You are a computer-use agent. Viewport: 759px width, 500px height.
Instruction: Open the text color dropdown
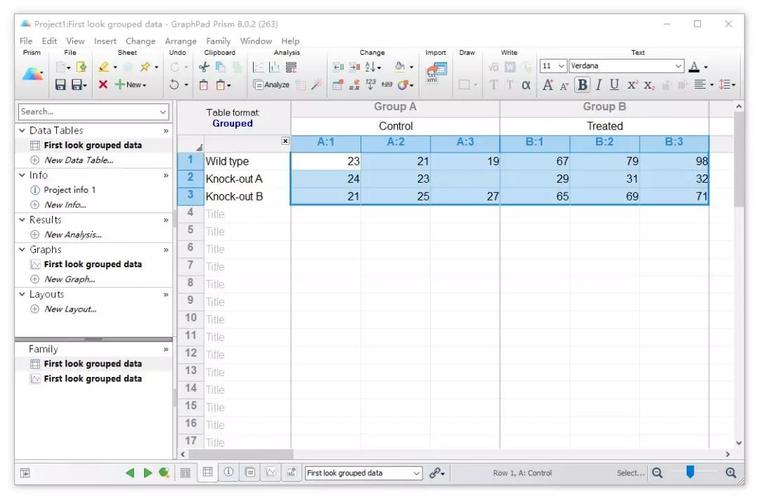(x=706, y=67)
